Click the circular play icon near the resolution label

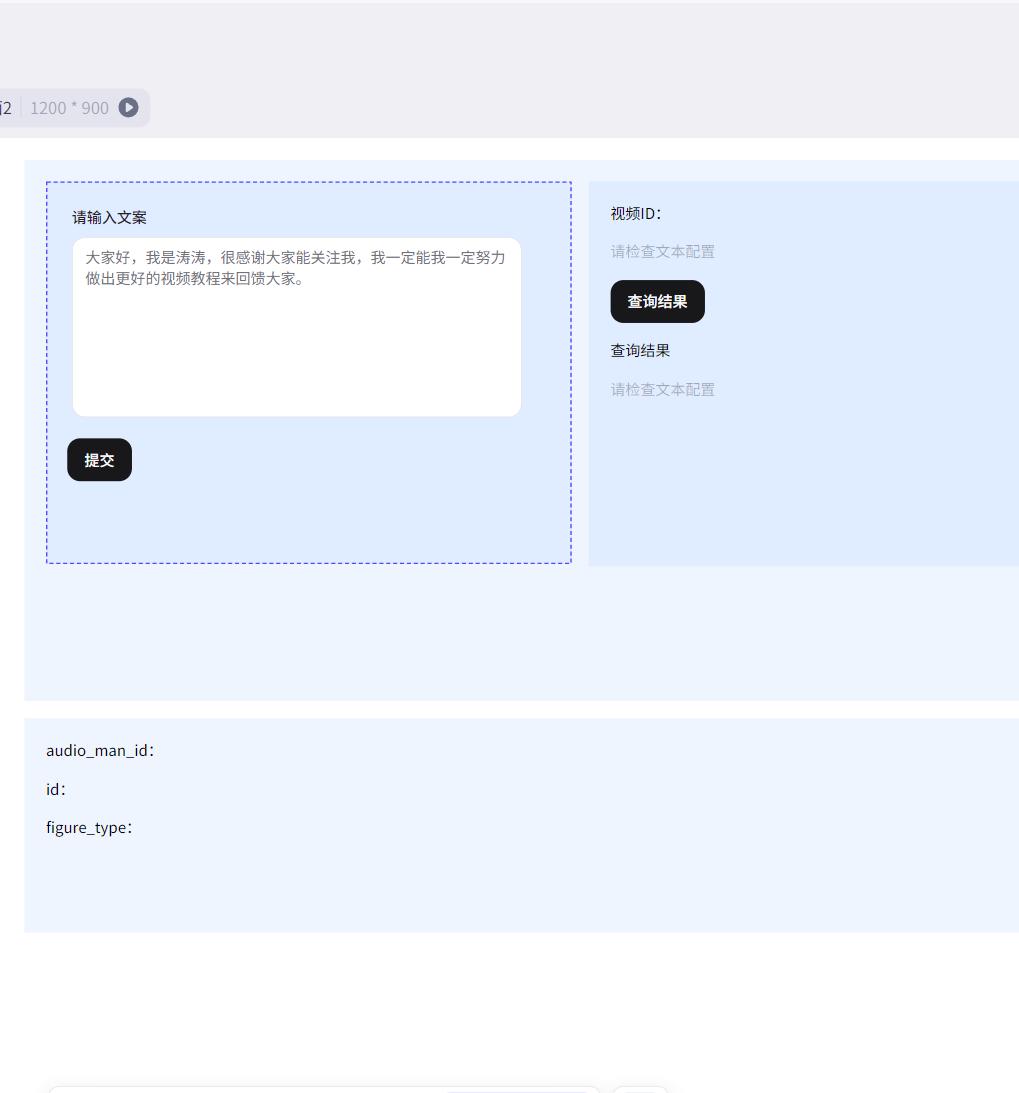(127, 108)
